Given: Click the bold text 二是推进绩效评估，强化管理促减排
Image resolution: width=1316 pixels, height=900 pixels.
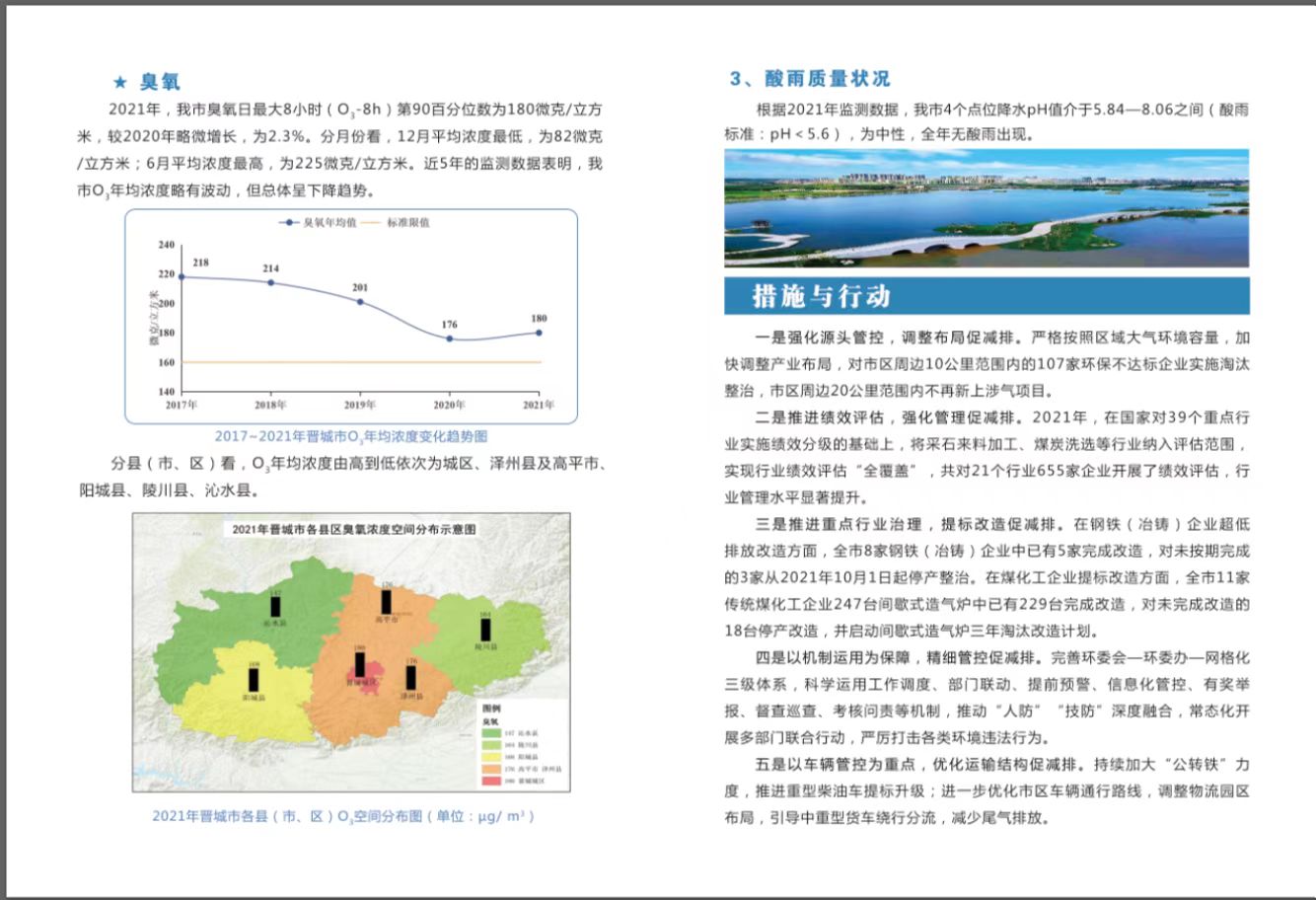Looking at the screenshot, I should (888, 417).
